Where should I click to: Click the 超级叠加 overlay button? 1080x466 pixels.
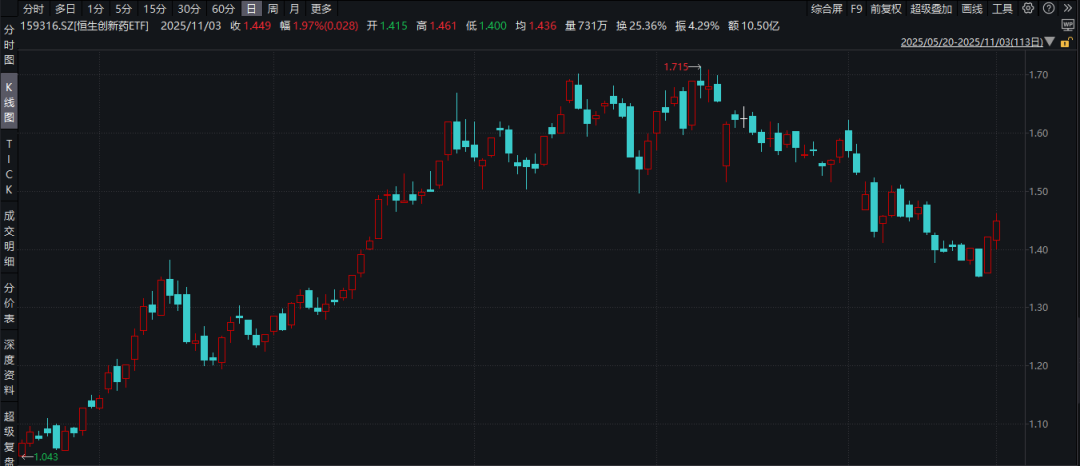(x=929, y=9)
